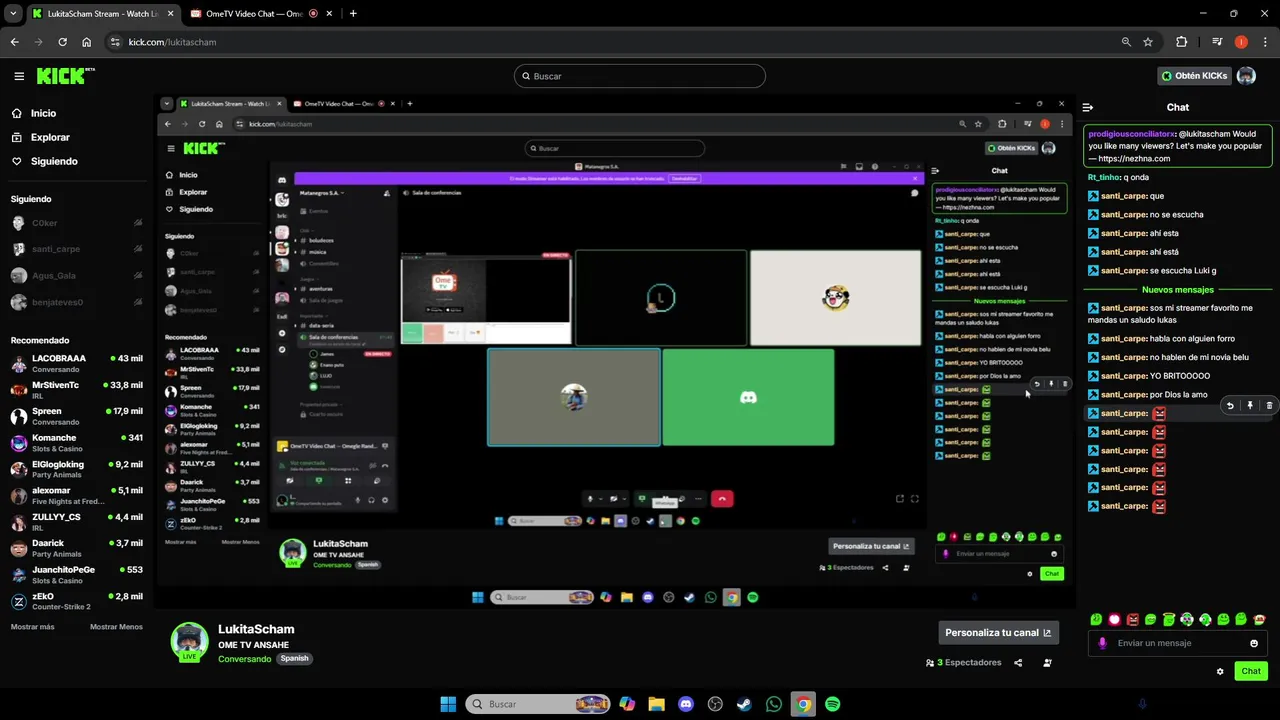This screenshot has height=720, width=1280.
Task: Share the stream via share icon
Action: click(1018, 662)
